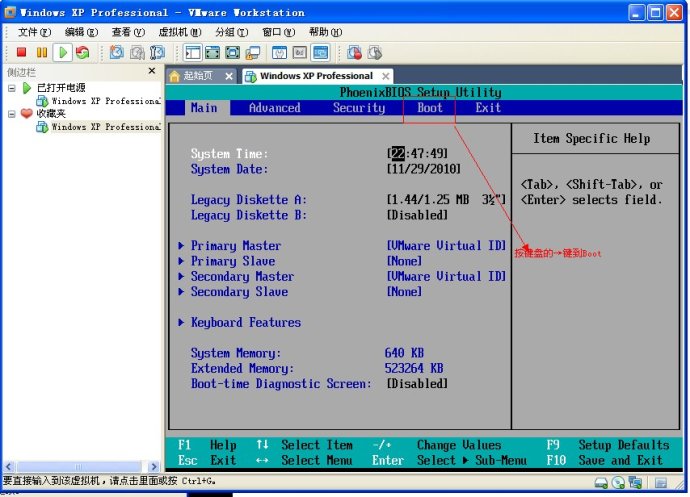Open the 虚拟机 menu
Screen dimensions: 690x497
(x=180, y=32)
